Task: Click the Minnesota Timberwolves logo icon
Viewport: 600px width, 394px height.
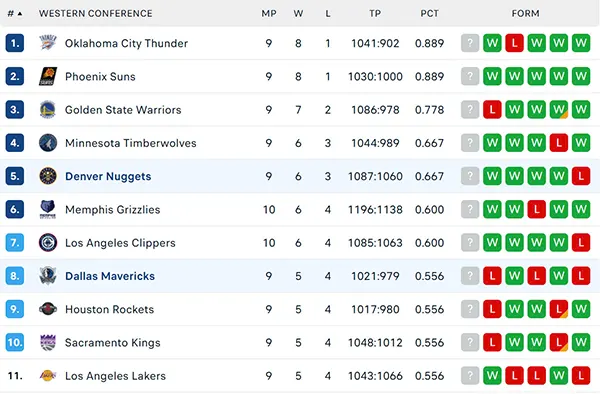Action: coord(48,143)
